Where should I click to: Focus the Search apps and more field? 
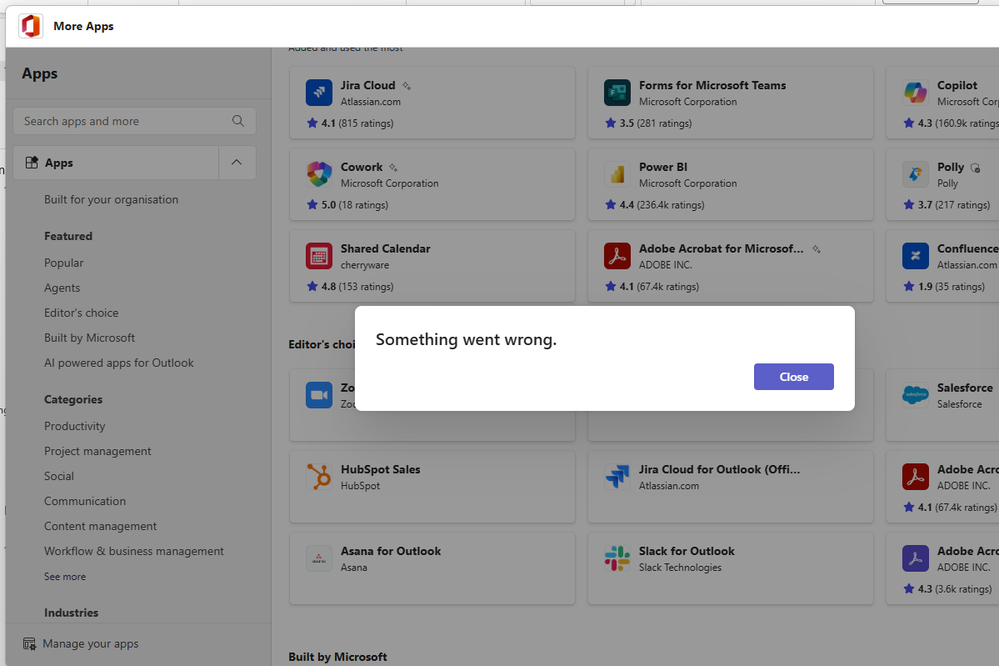[x=134, y=121]
